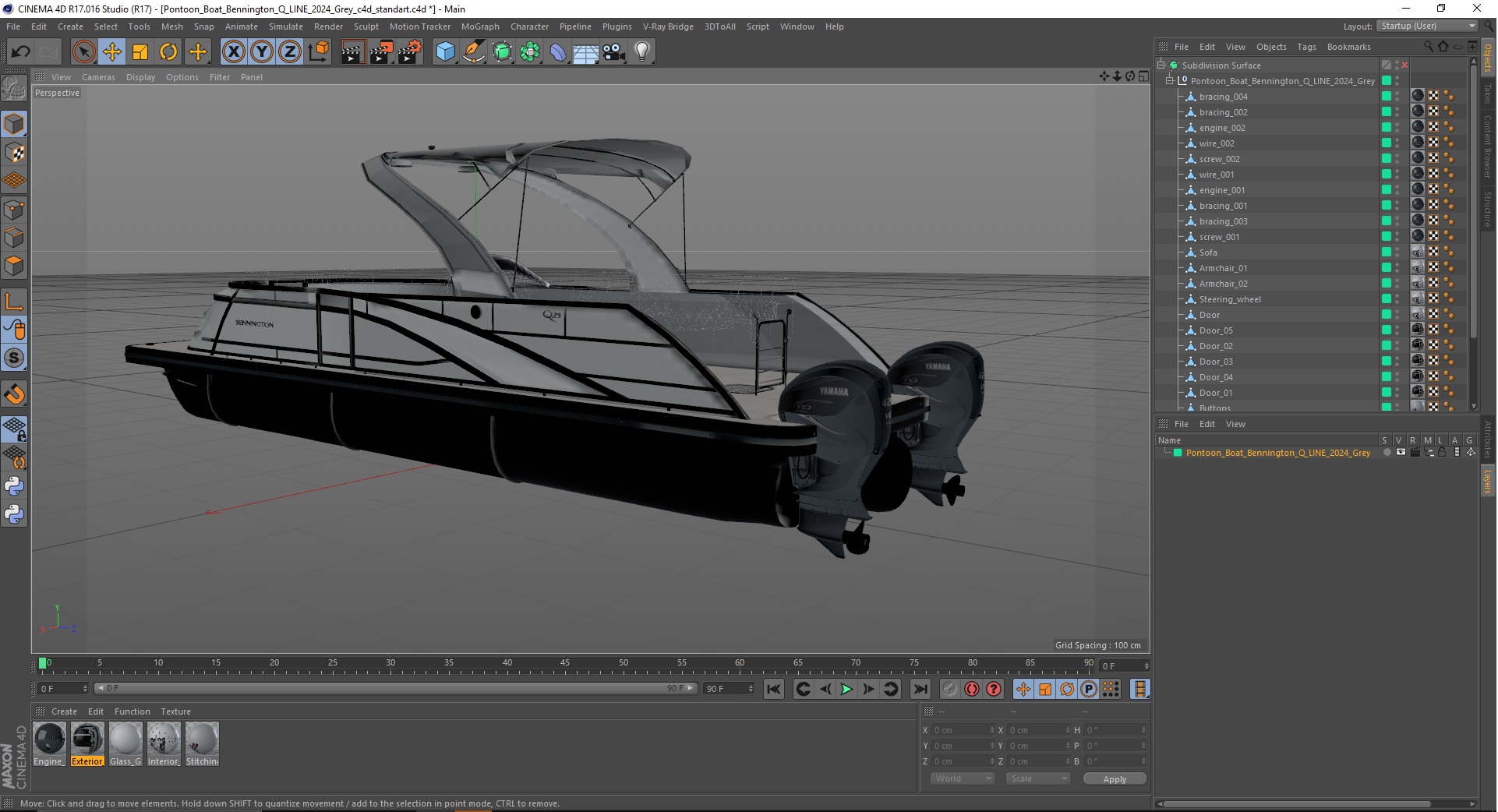Select Door_05 object in tree
The width and height of the screenshot is (1498, 812).
pyautogui.click(x=1216, y=330)
